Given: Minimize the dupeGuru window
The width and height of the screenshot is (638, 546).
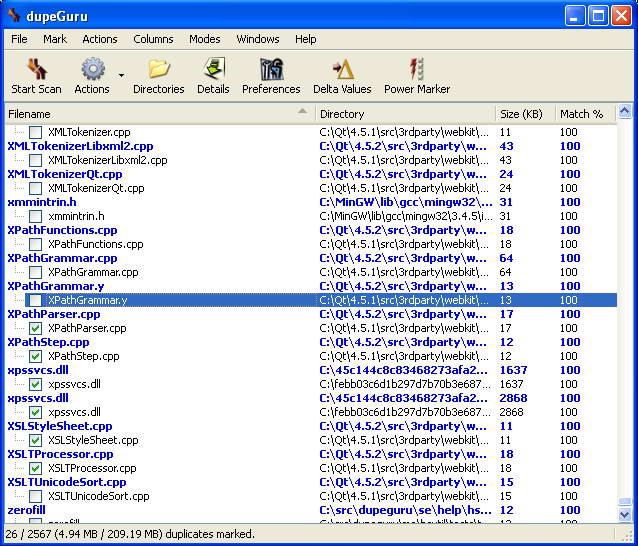Looking at the screenshot, I should click(x=575, y=16).
